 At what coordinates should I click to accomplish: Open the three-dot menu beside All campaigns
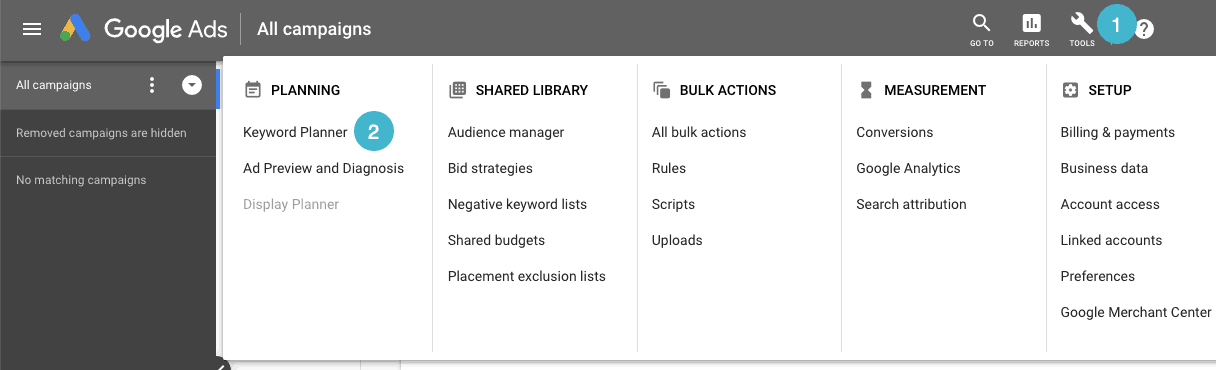click(152, 85)
